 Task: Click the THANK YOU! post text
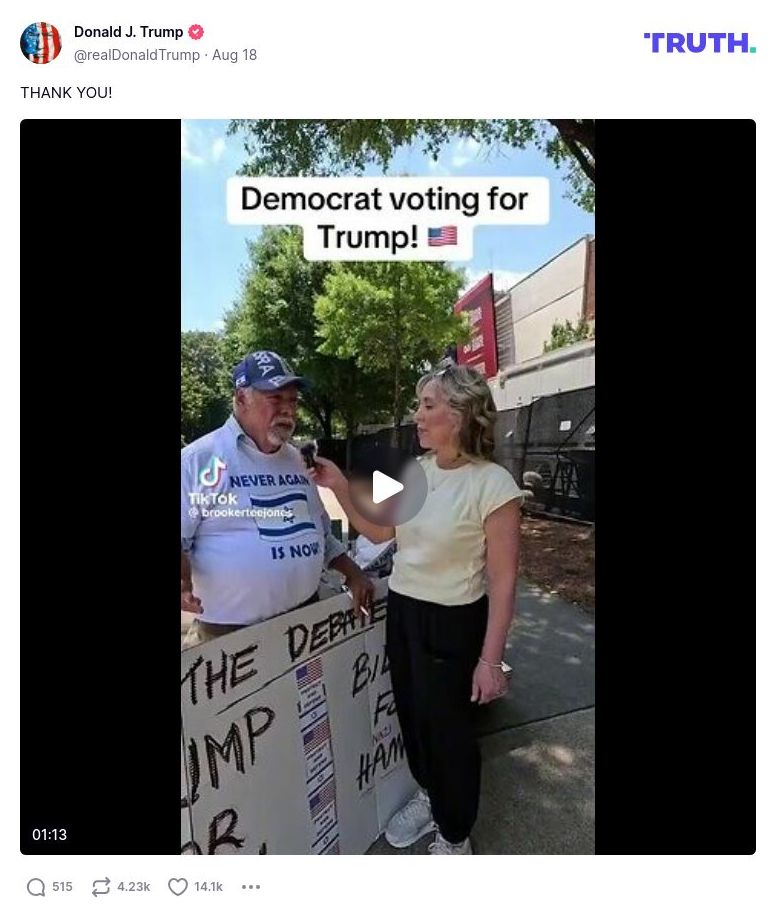66,92
